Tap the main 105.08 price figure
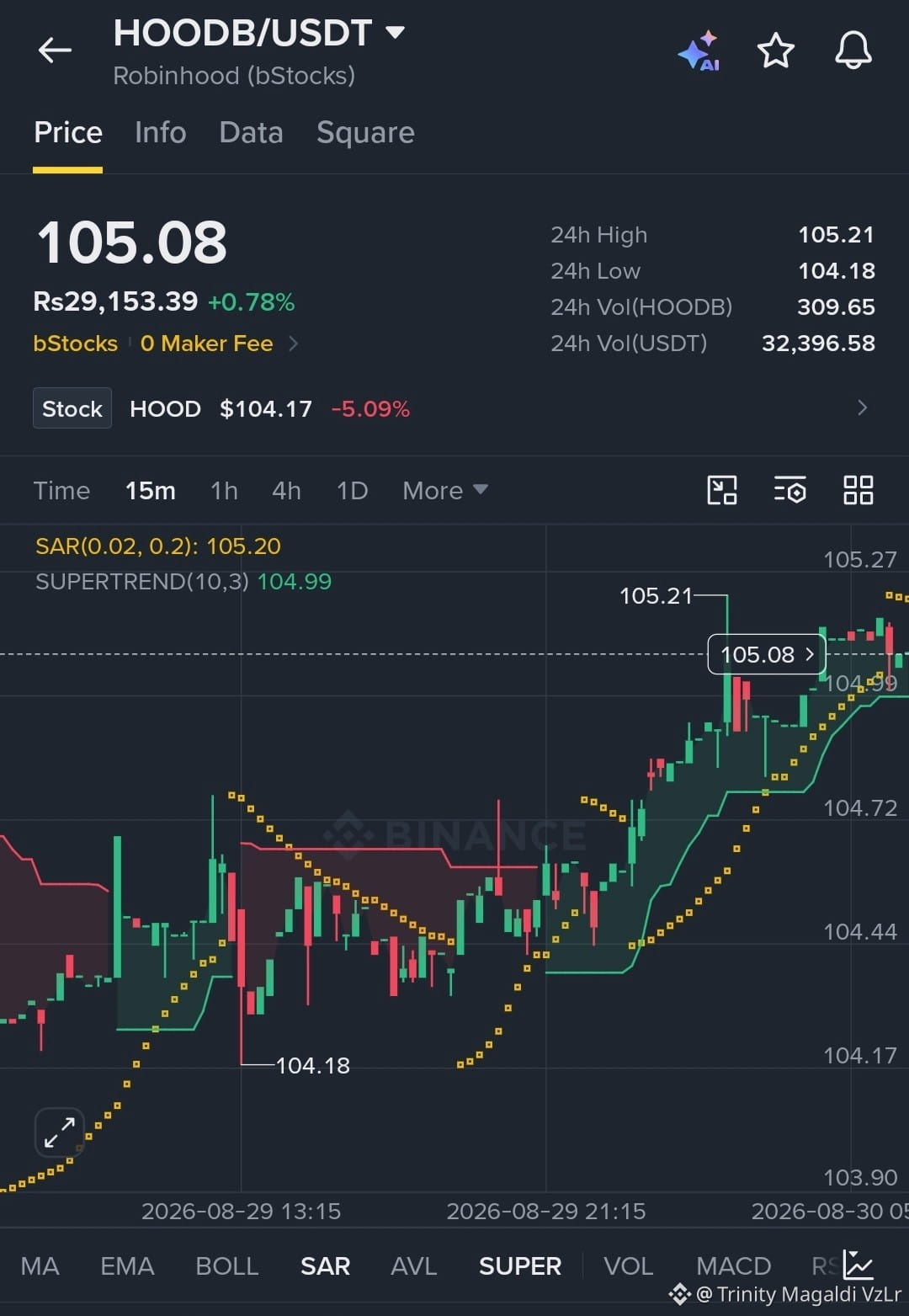The width and height of the screenshot is (909, 1316). point(132,243)
